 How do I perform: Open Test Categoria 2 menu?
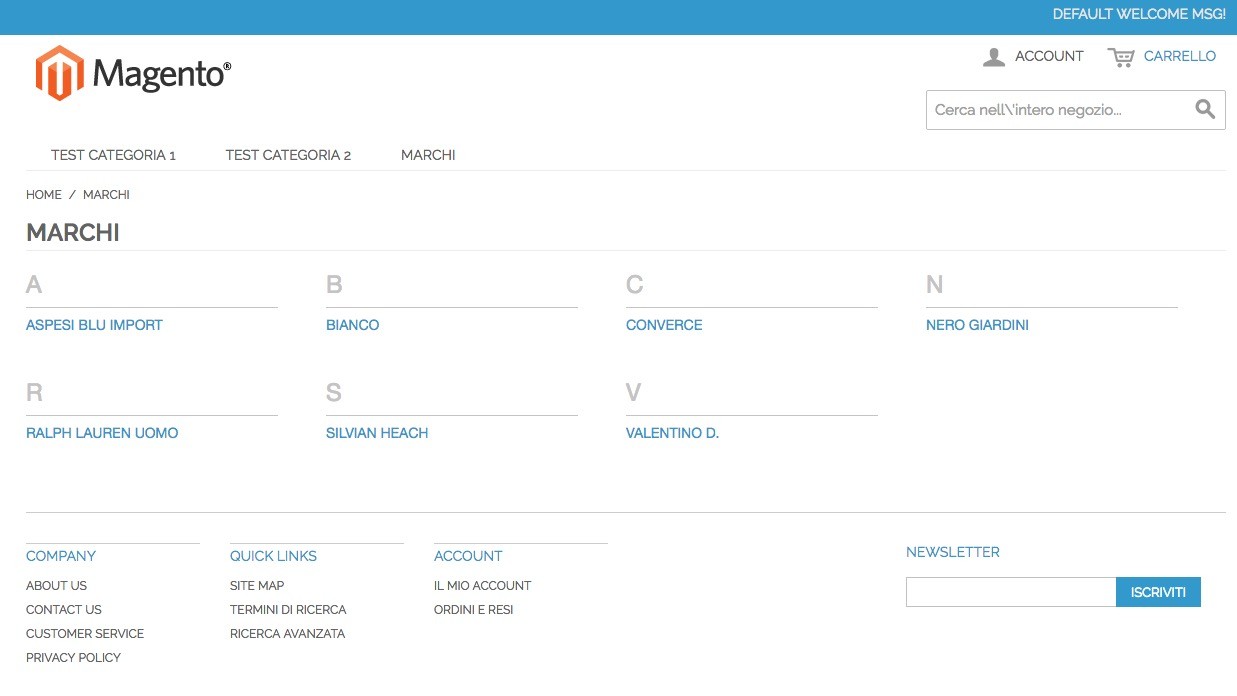(x=288, y=155)
